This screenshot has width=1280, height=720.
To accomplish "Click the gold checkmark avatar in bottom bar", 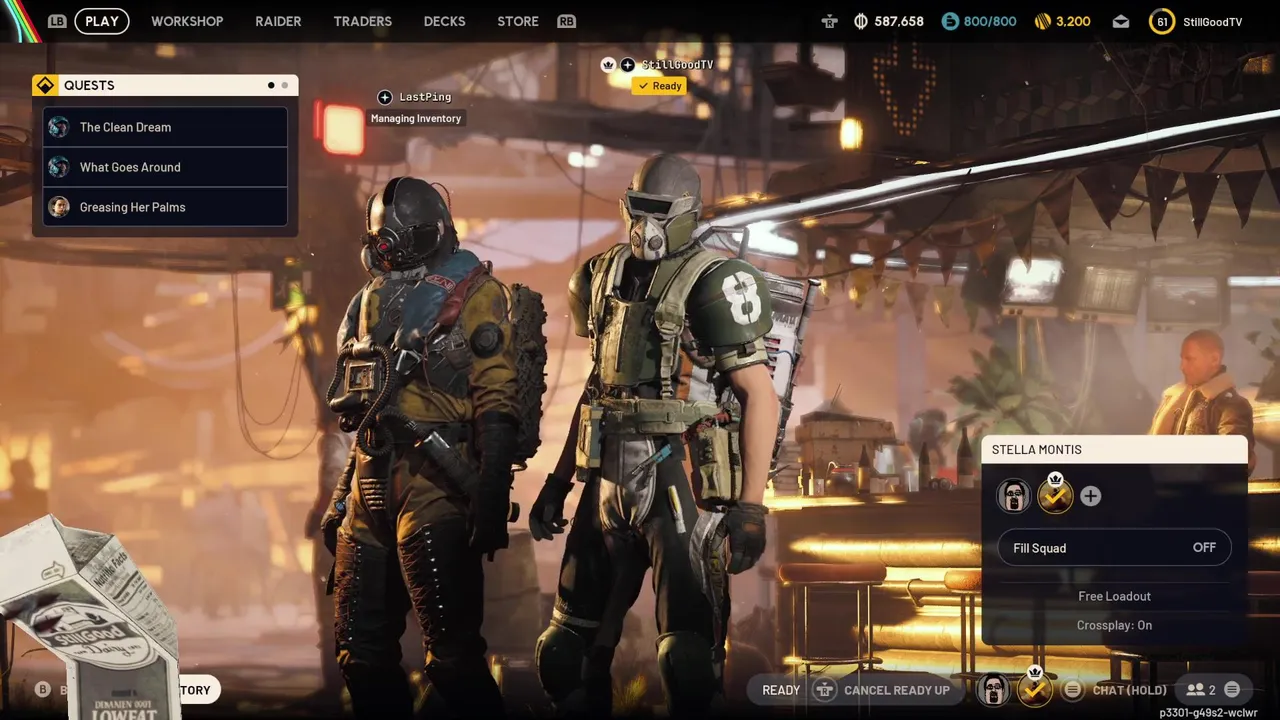I will 1035,688.
